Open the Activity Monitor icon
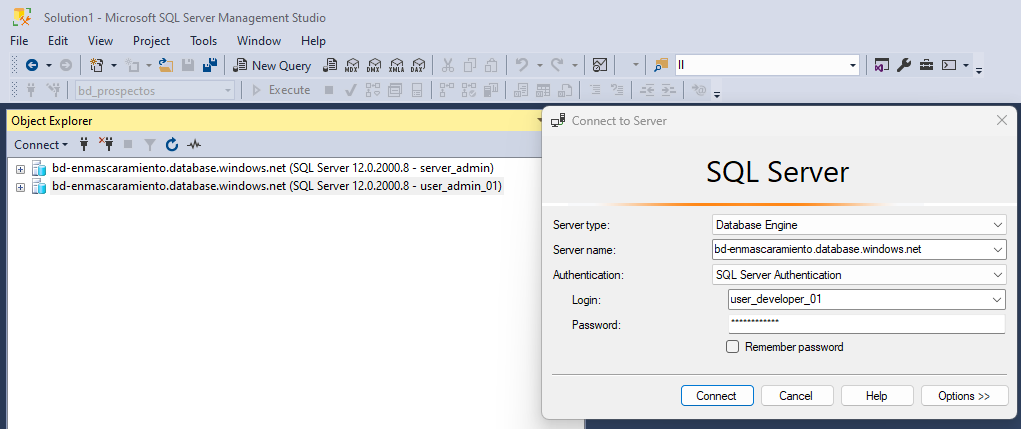This screenshot has height=429, width=1021. pos(600,65)
